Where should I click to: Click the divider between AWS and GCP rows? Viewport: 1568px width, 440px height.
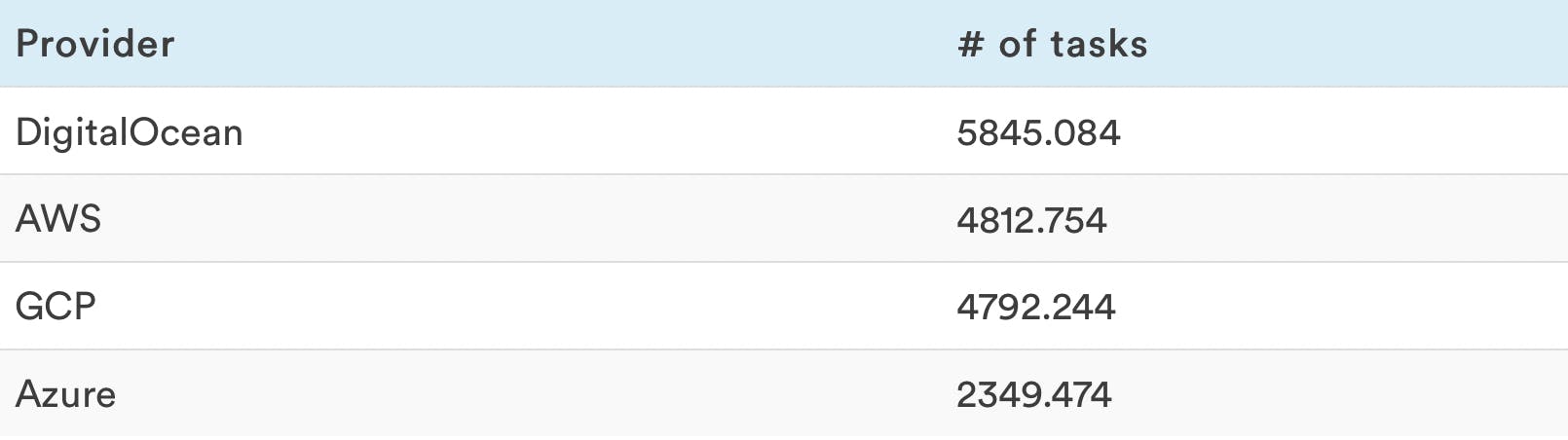pos(784,262)
